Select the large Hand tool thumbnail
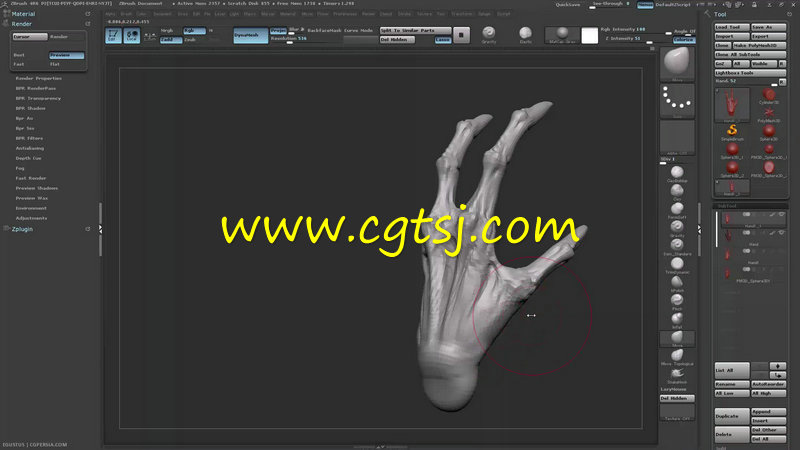 coord(732,105)
